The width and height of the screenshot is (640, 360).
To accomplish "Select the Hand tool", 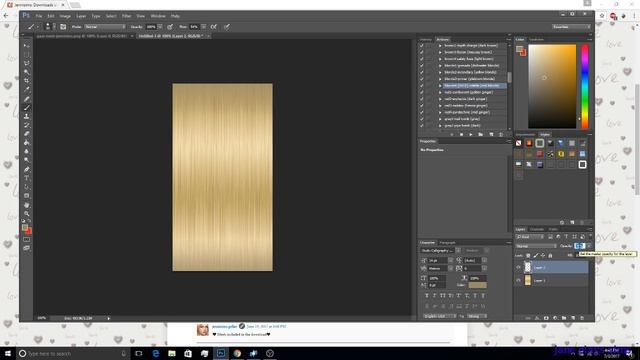I will [27, 205].
